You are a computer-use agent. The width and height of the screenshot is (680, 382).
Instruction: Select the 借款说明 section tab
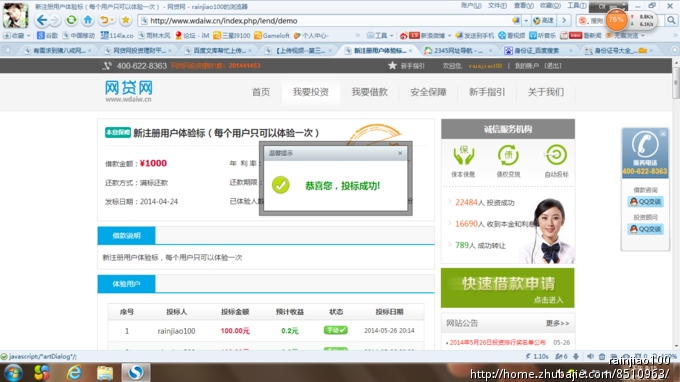(126, 235)
